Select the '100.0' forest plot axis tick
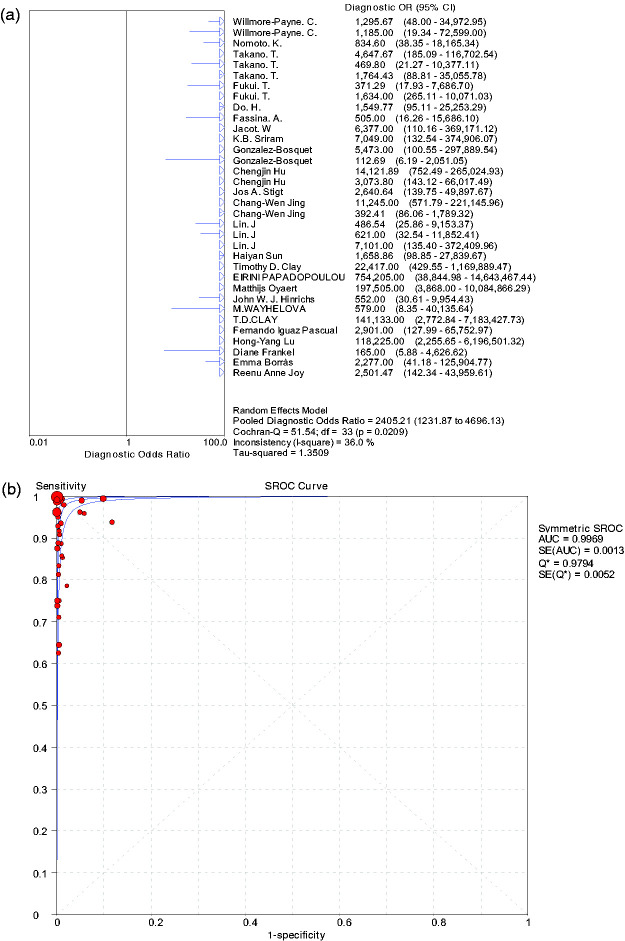The width and height of the screenshot is (625, 941). [216, 443]
